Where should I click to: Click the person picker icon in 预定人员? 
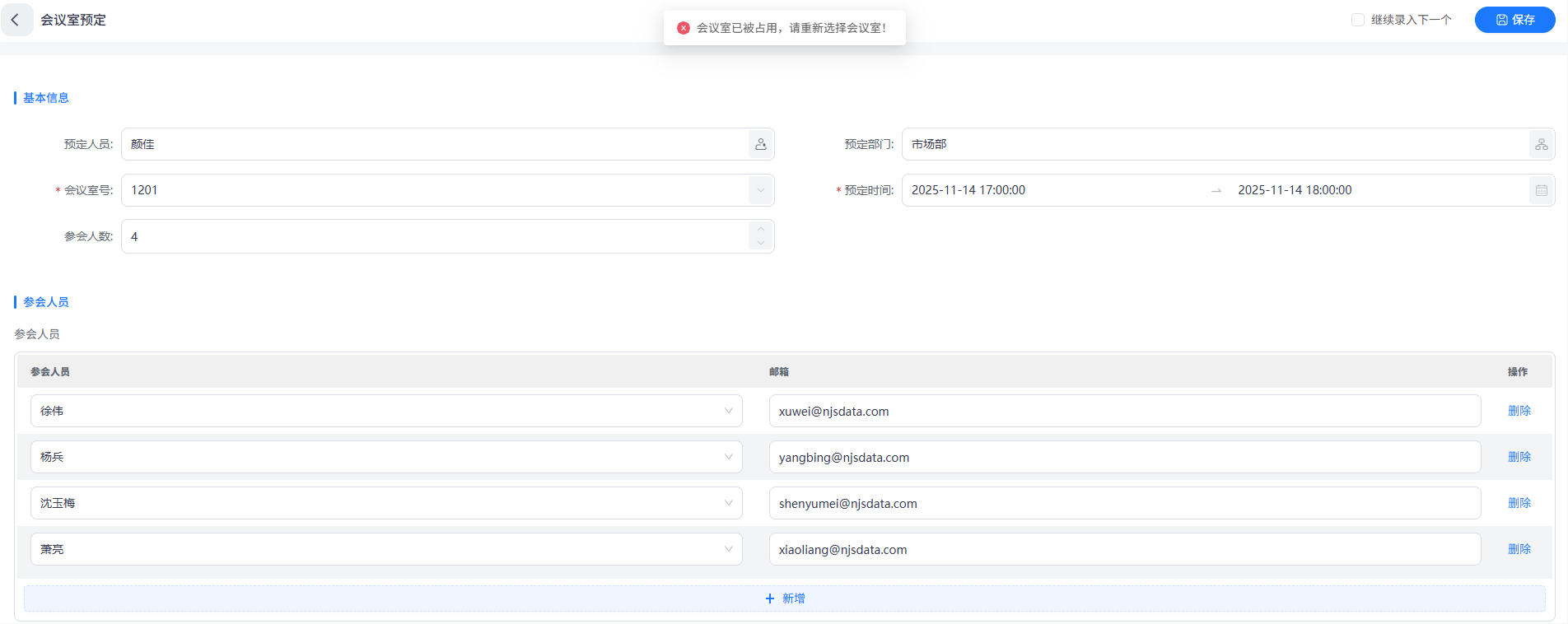(x=760, y=144)
